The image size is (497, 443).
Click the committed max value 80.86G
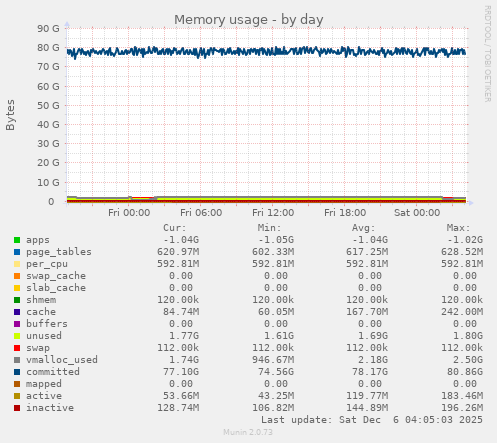465,372
